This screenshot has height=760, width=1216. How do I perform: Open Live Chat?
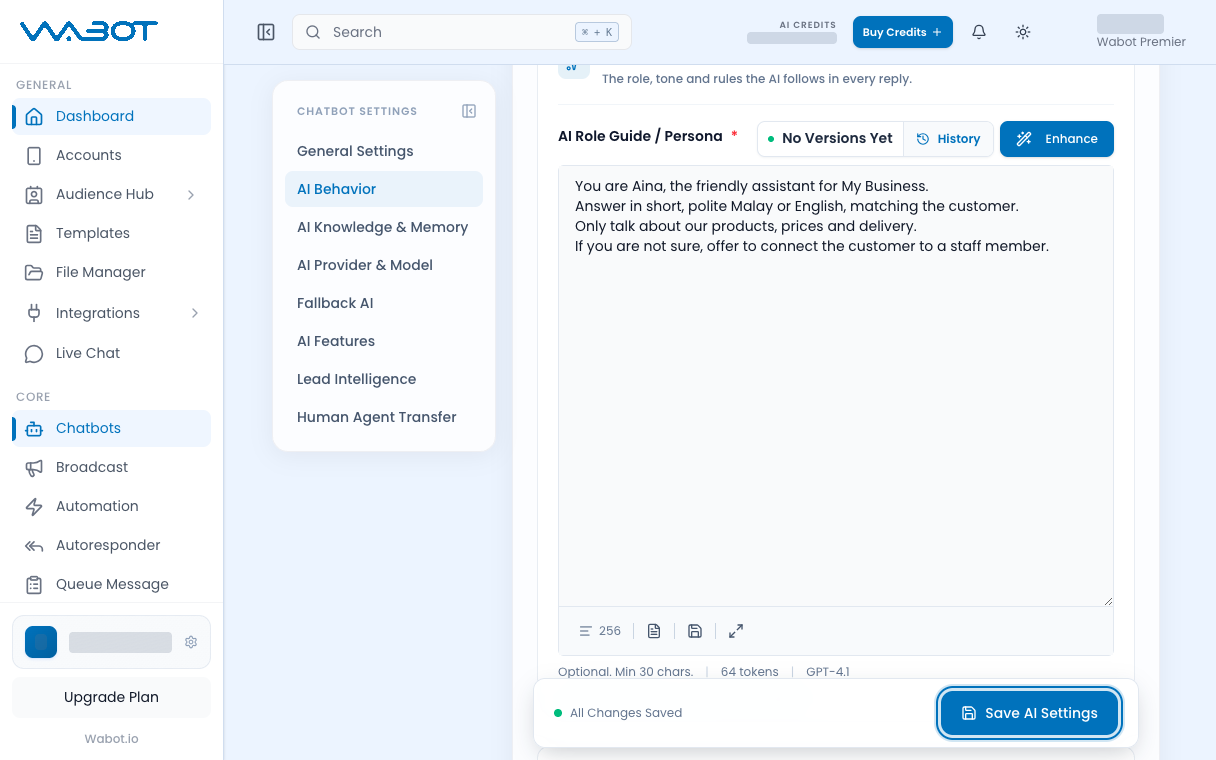[112, 353]
